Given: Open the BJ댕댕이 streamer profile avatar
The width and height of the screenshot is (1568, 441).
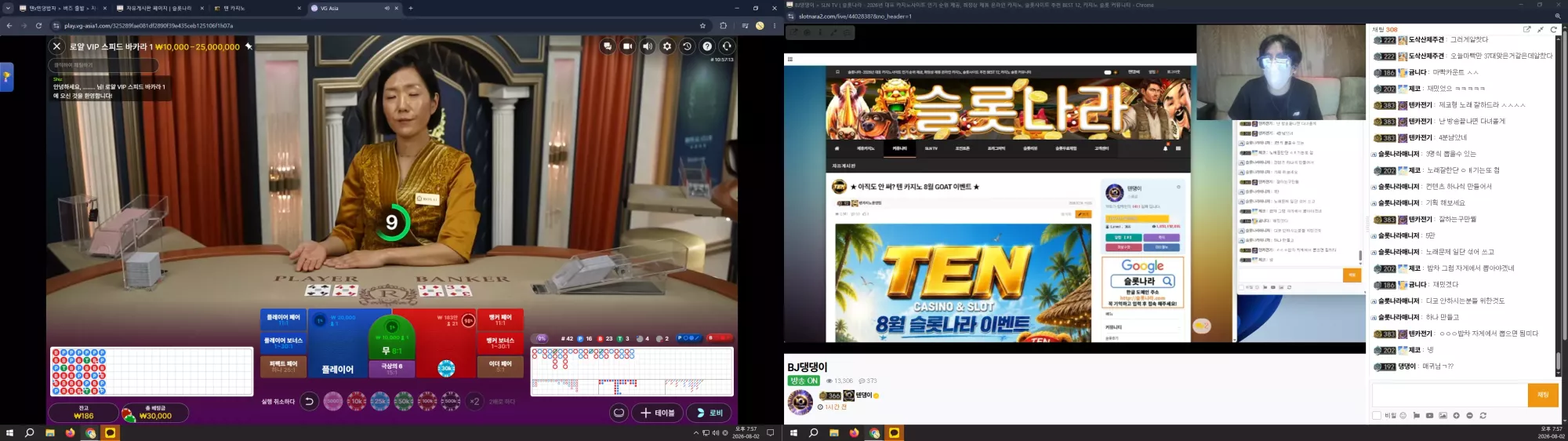Looking at the screenshot, I should pos(800,402).
